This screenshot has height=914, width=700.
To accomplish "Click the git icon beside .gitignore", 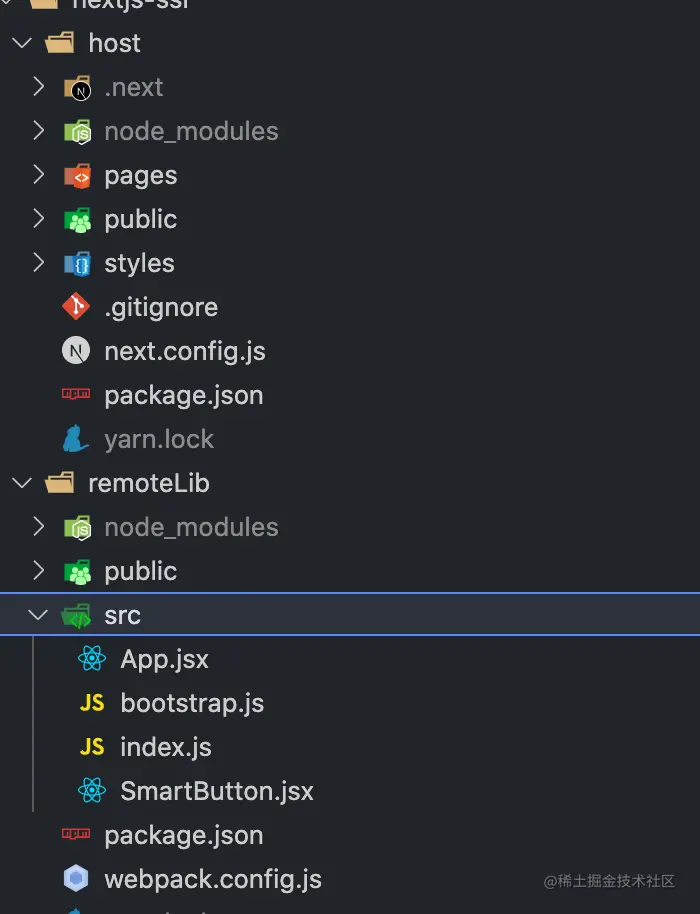I will 76,307.
